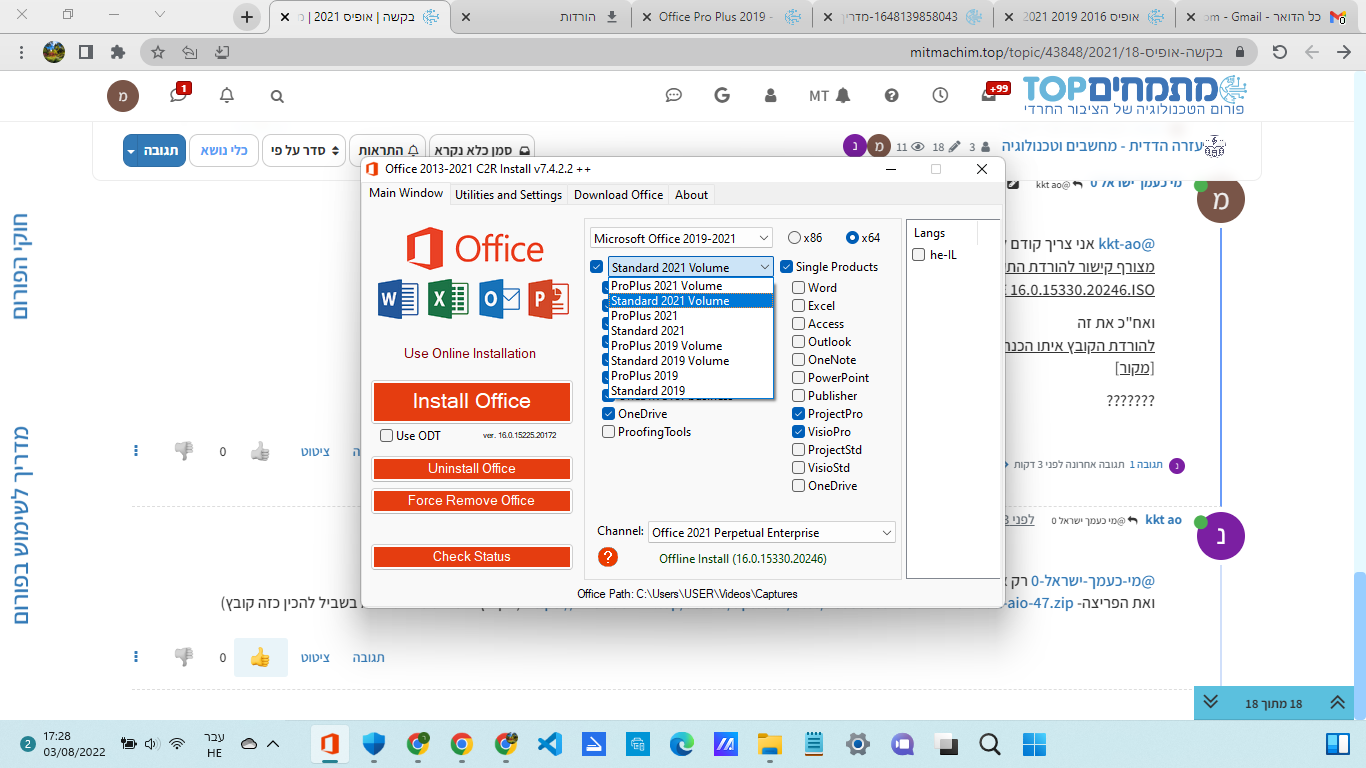Click thumbs-down on the second post
The image size is (1366, 768).
pos(184,657)
